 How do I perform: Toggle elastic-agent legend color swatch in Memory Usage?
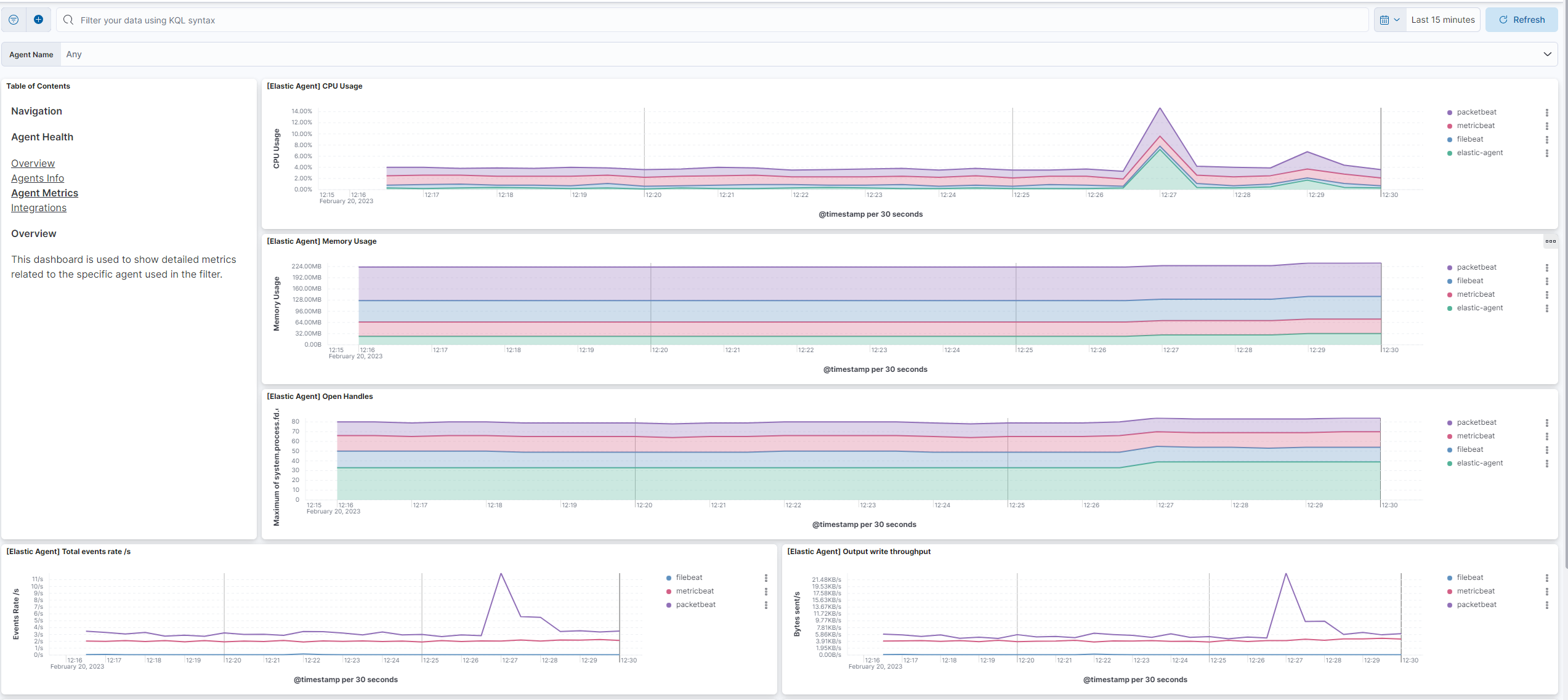pos(1450,308)
